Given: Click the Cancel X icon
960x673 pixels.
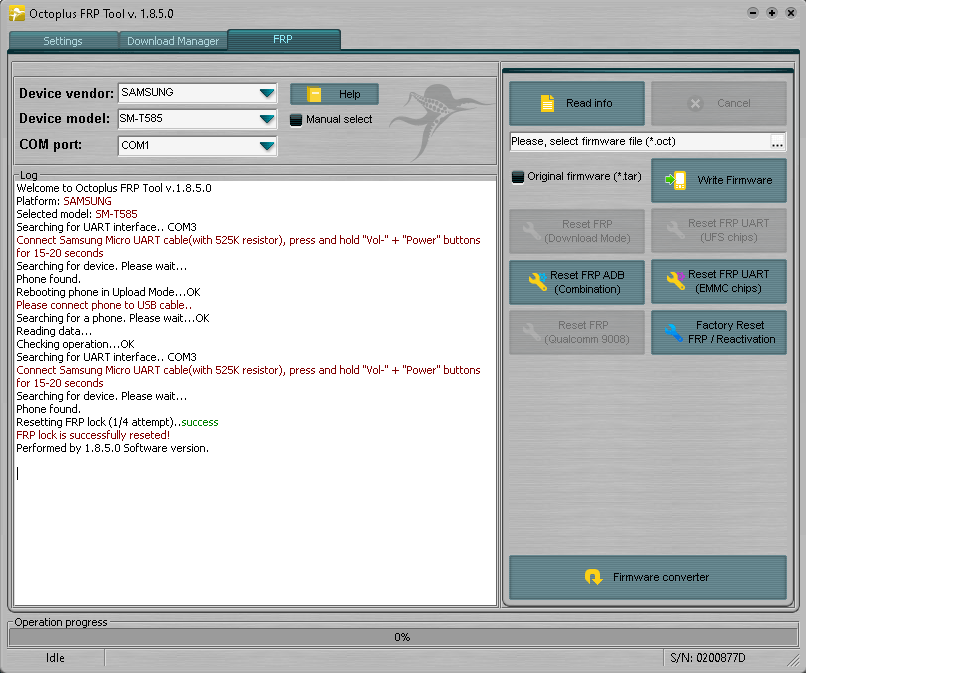Looking at the screenshot, I should pyautogui.click(x=696, y=103).
